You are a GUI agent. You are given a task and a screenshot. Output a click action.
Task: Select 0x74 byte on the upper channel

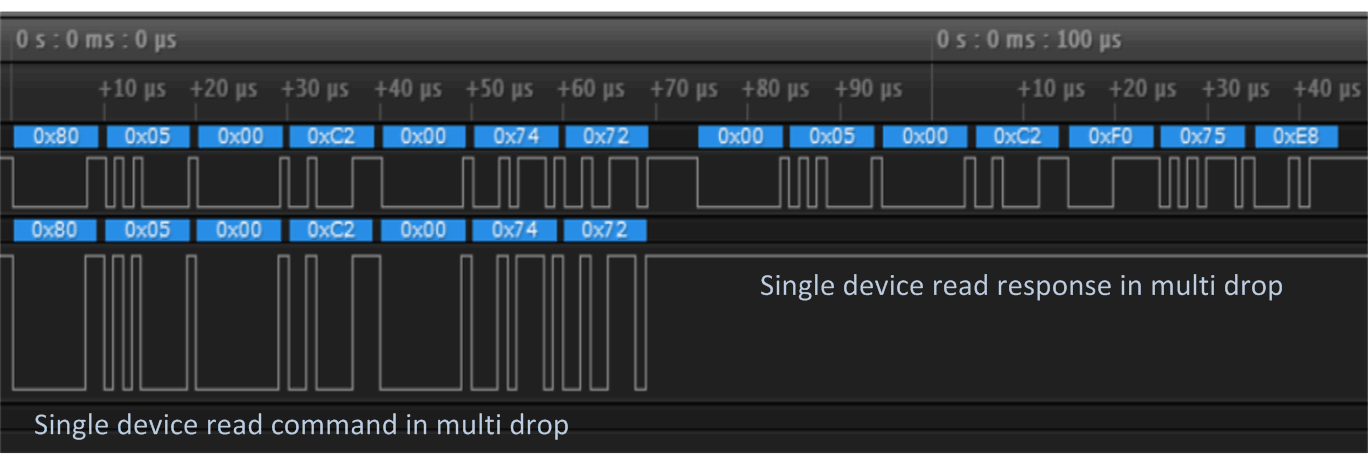515,137
